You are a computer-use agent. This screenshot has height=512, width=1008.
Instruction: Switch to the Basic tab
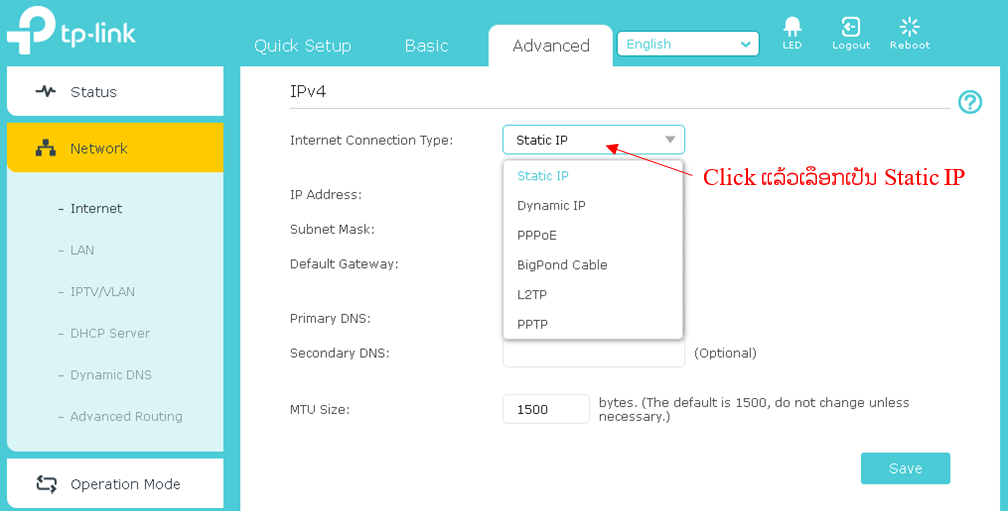point(426,46)
